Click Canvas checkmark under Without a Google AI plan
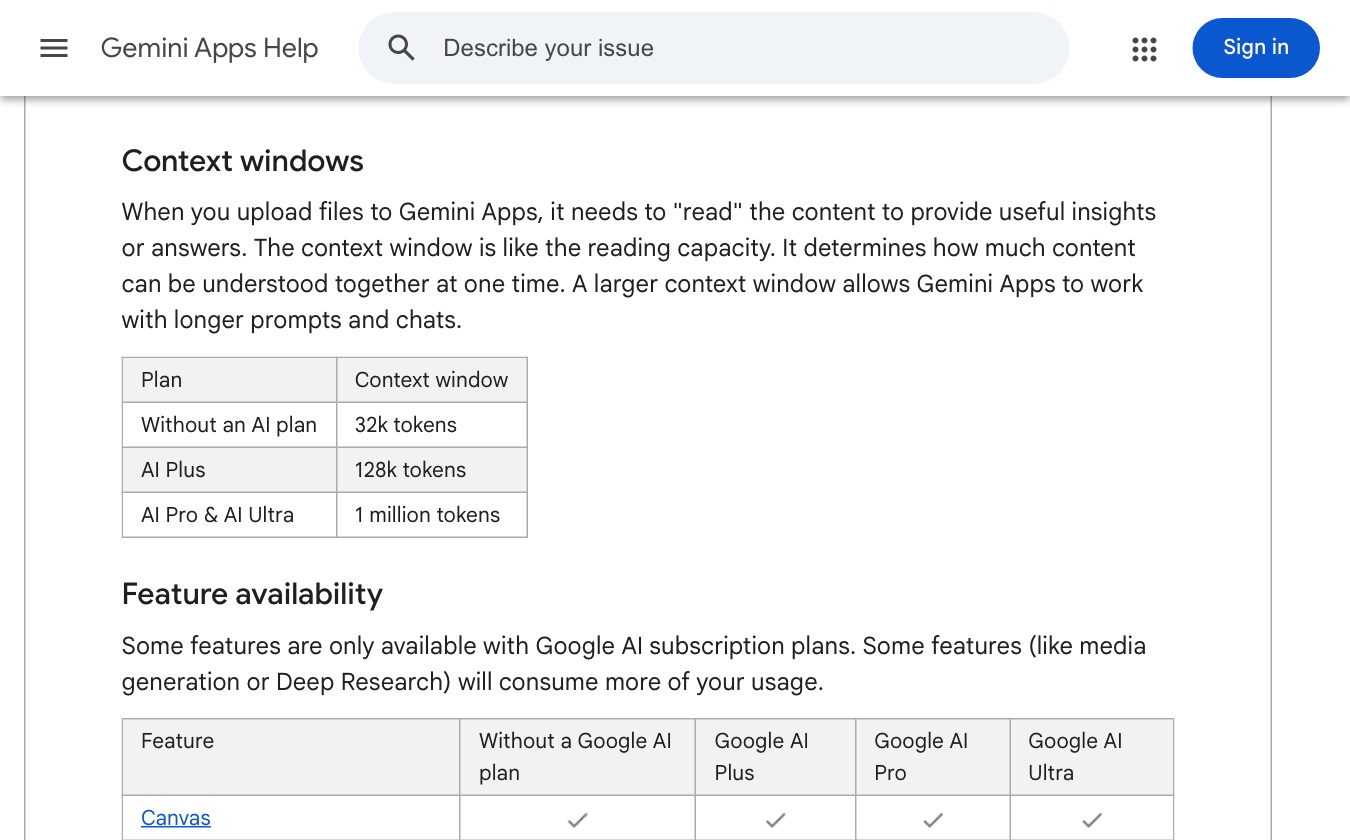This screenshot has width=1350, height=840. (x=577, y=820)
